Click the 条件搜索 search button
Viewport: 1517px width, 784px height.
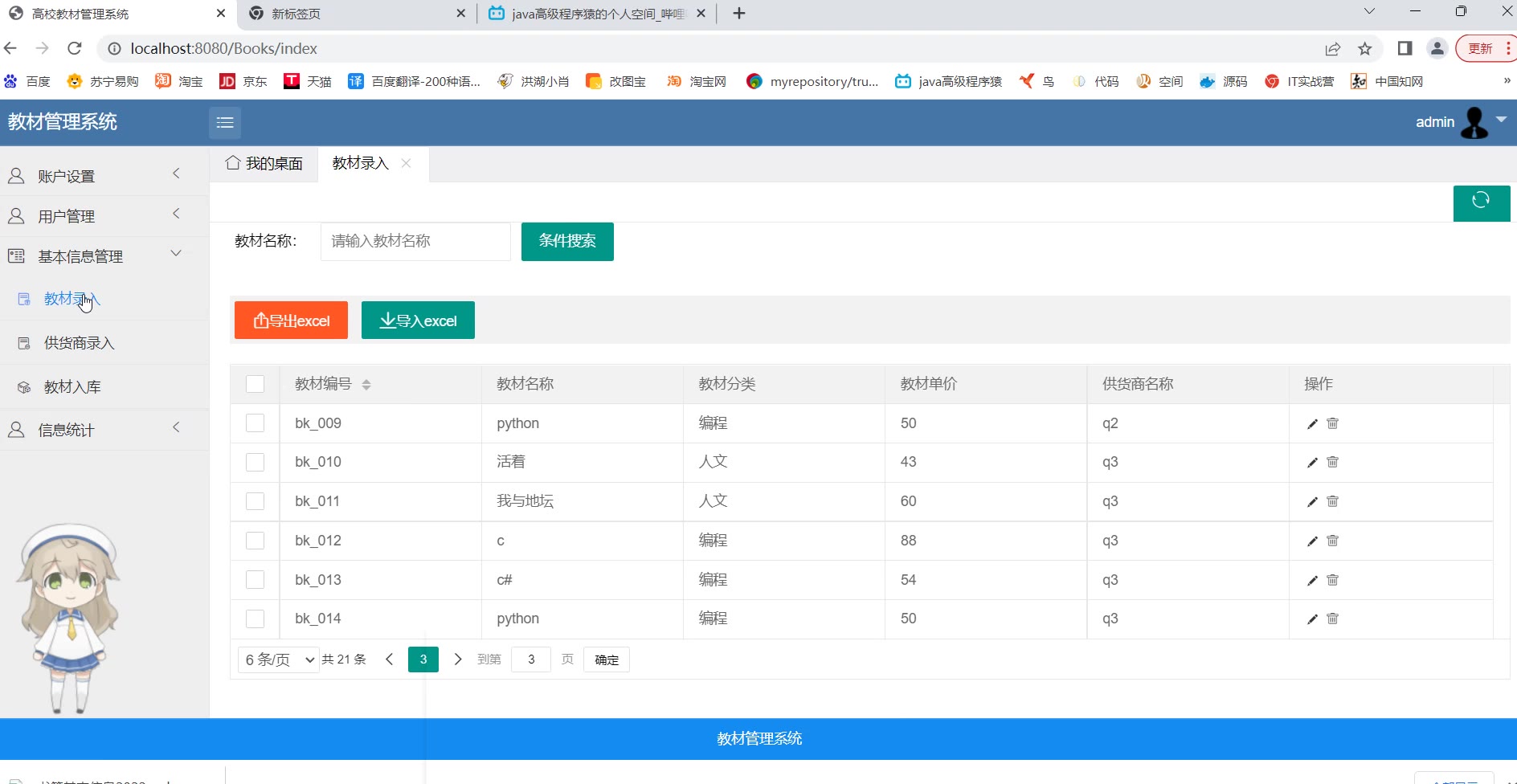pos(566,241)
